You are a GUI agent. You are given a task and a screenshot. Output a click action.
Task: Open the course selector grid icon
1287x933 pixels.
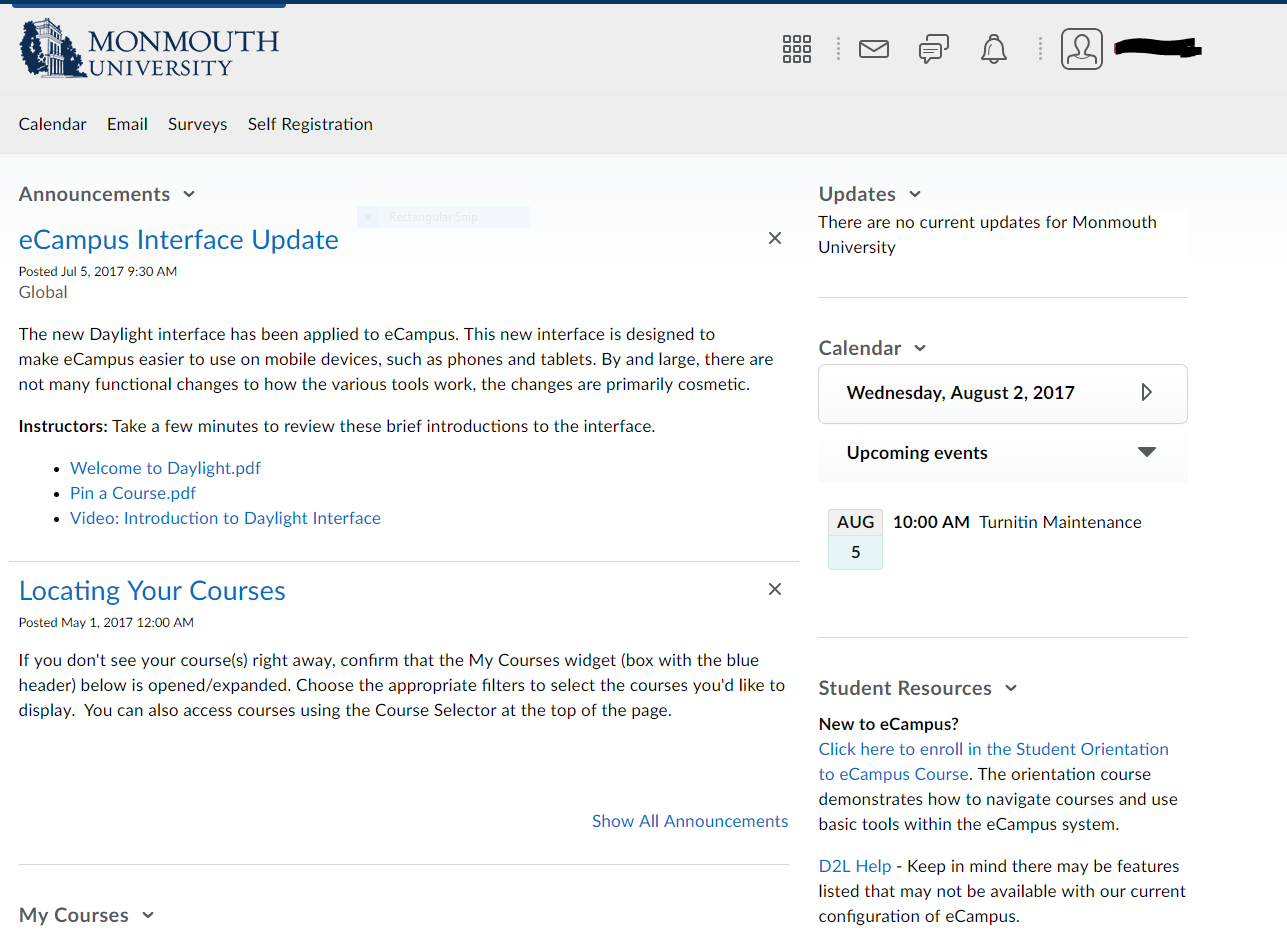coord(796,49)
